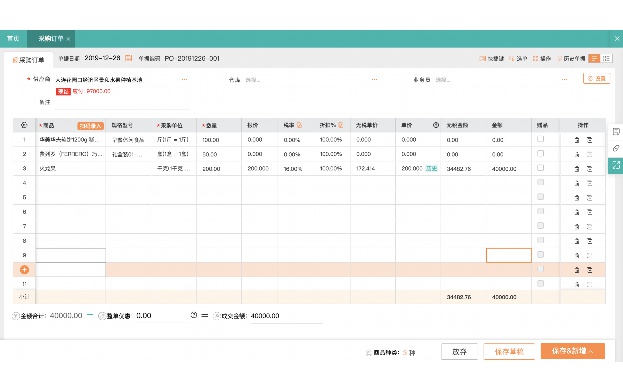Click the edit icon in discount % header
The image size is (623, 392).
click(341, 125)
